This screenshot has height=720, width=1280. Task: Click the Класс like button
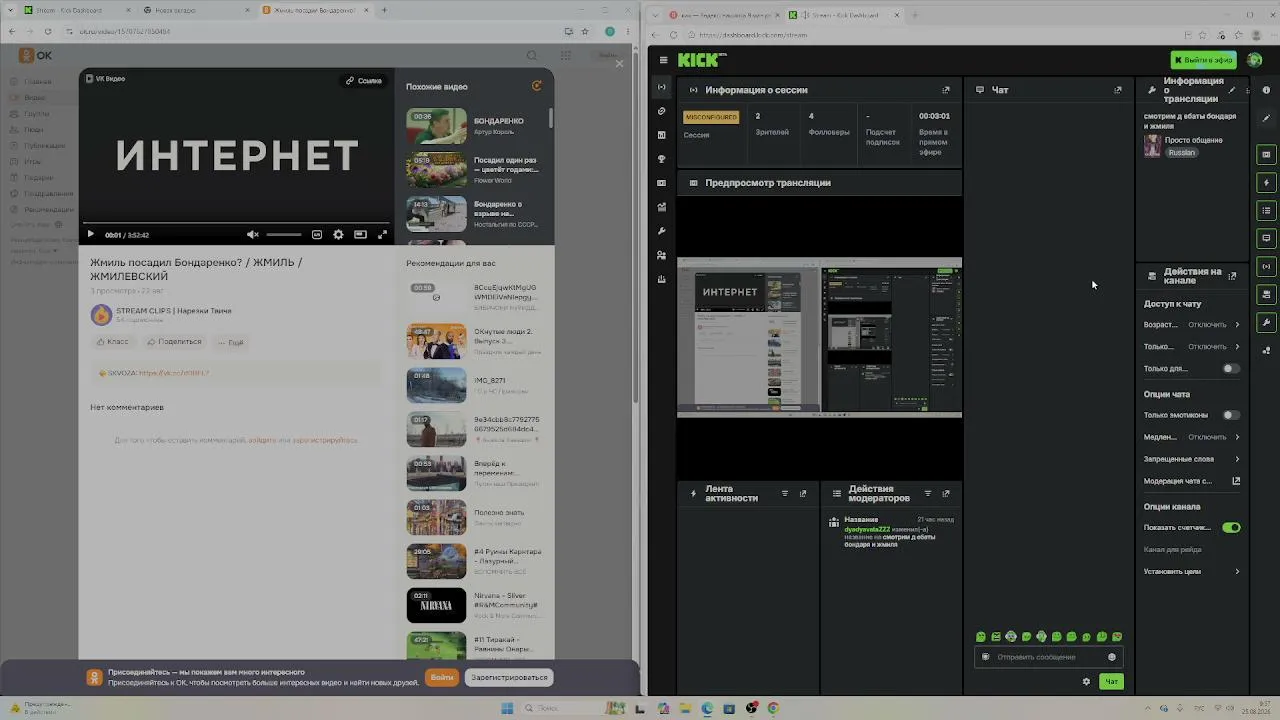point(112,342)
